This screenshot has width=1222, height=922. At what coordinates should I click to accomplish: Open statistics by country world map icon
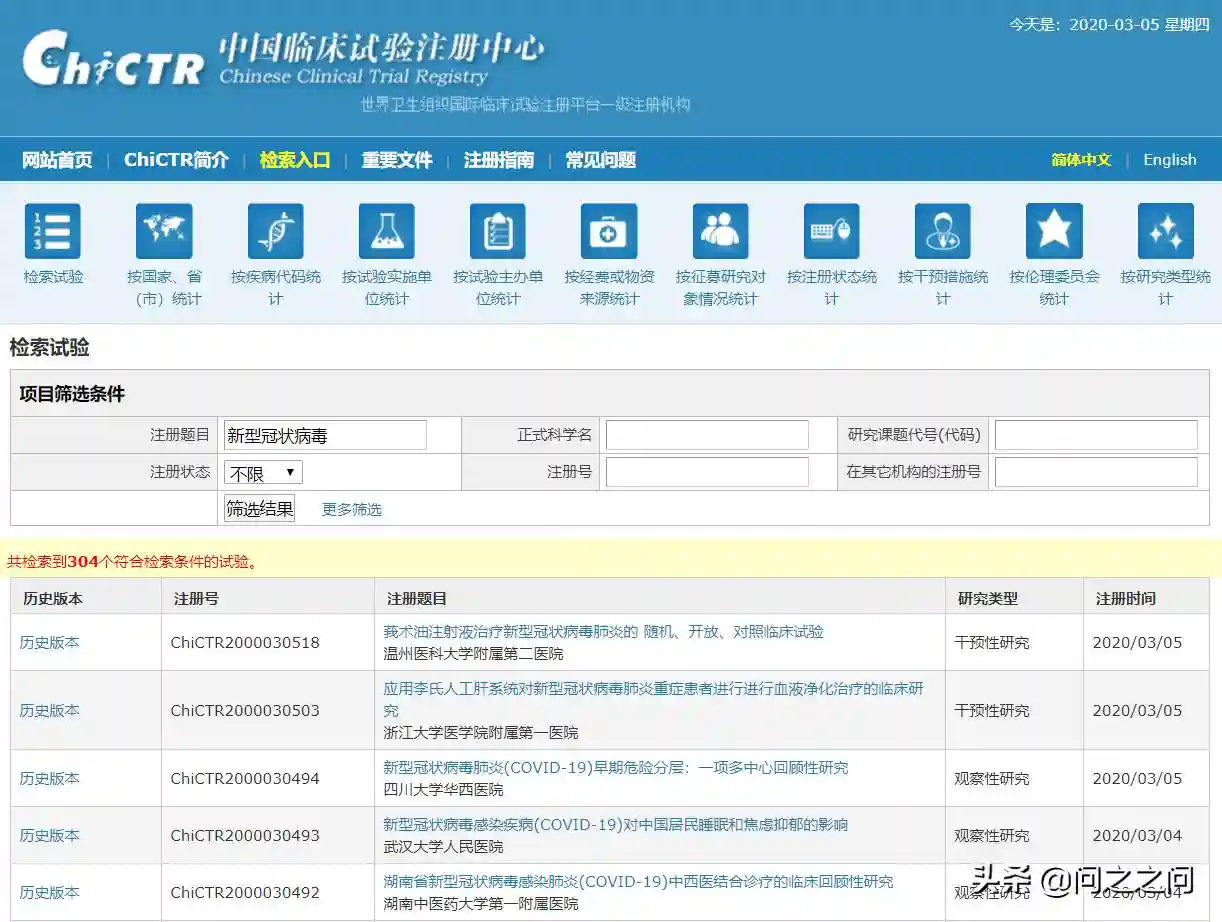click(x=164, y=232)
